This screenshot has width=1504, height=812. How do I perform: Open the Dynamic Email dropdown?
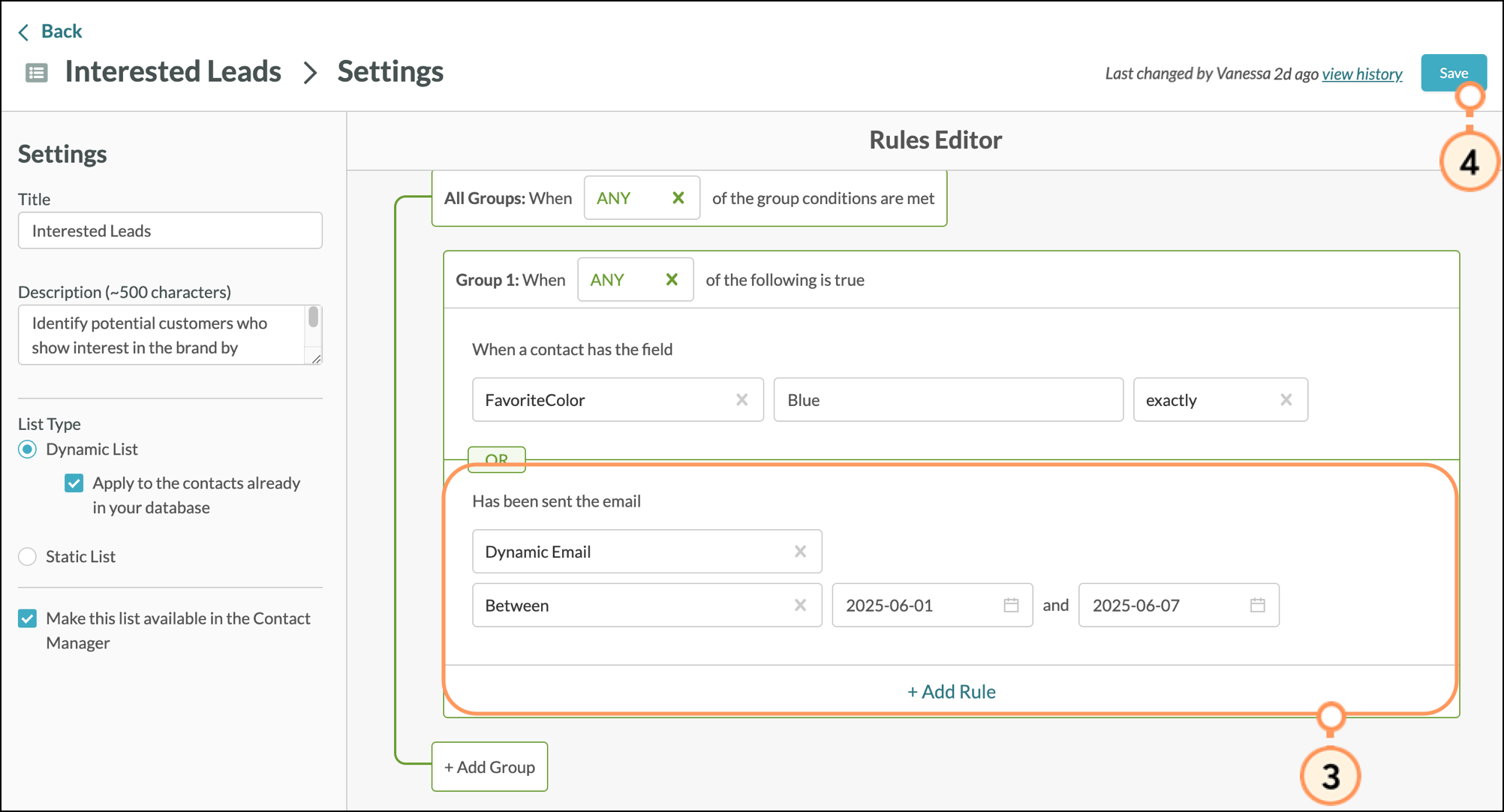click(630, 552)
